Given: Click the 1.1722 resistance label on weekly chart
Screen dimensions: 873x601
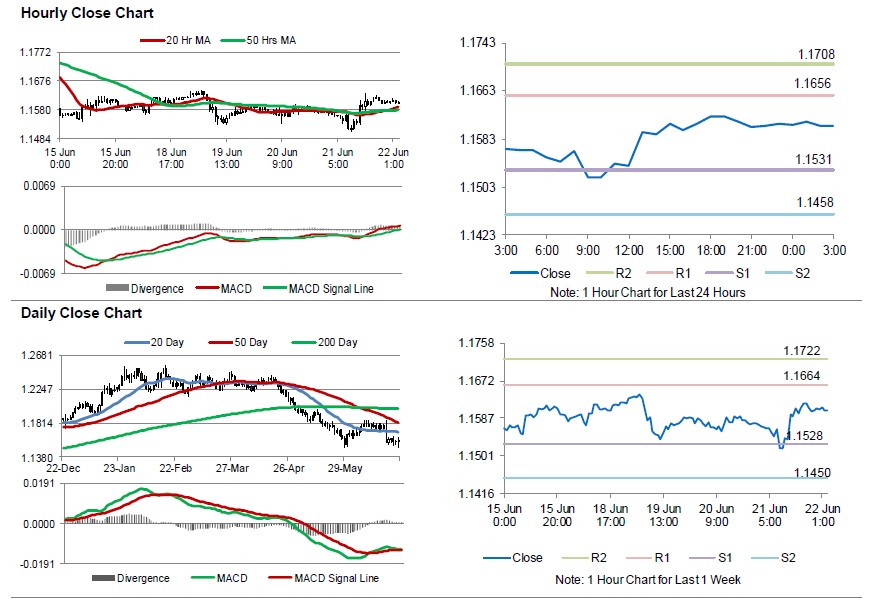Looking at the screenshot, I should click(x=802, y=350).
